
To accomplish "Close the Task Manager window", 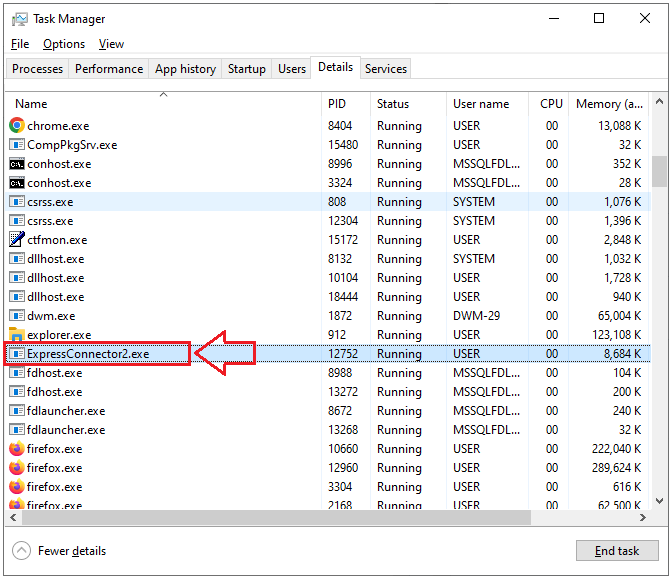I will [644, 18].
